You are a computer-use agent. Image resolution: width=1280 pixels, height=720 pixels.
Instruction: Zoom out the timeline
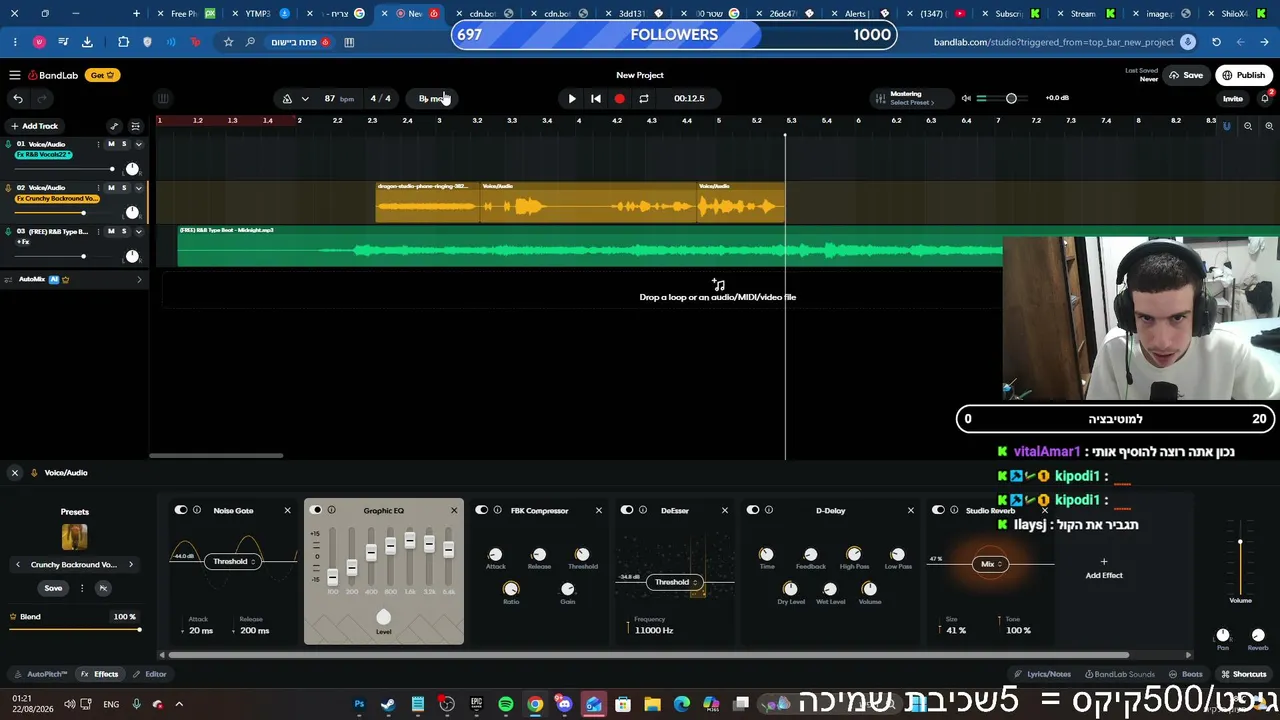[1248, 126]
